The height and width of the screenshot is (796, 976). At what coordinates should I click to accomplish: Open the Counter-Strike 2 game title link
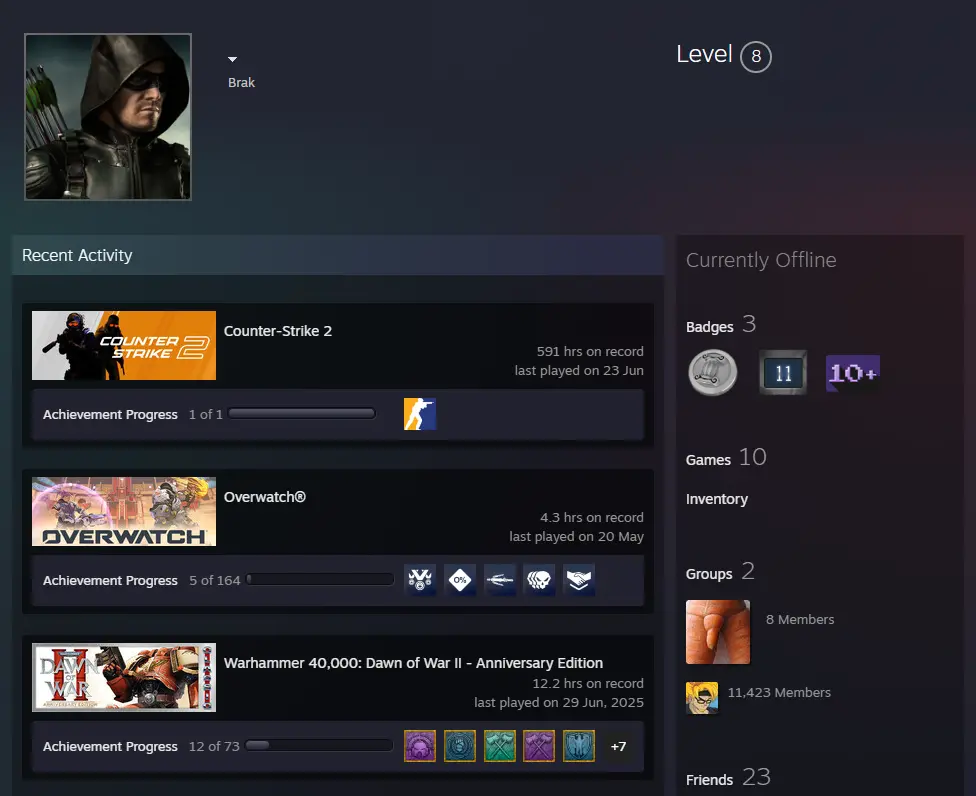tap(278, 331)
